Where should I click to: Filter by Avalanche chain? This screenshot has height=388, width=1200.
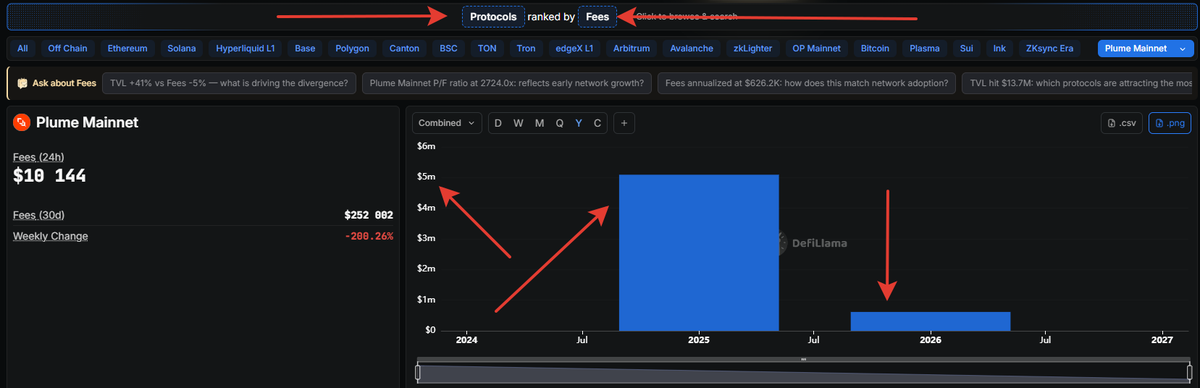[x=692, y=48]
